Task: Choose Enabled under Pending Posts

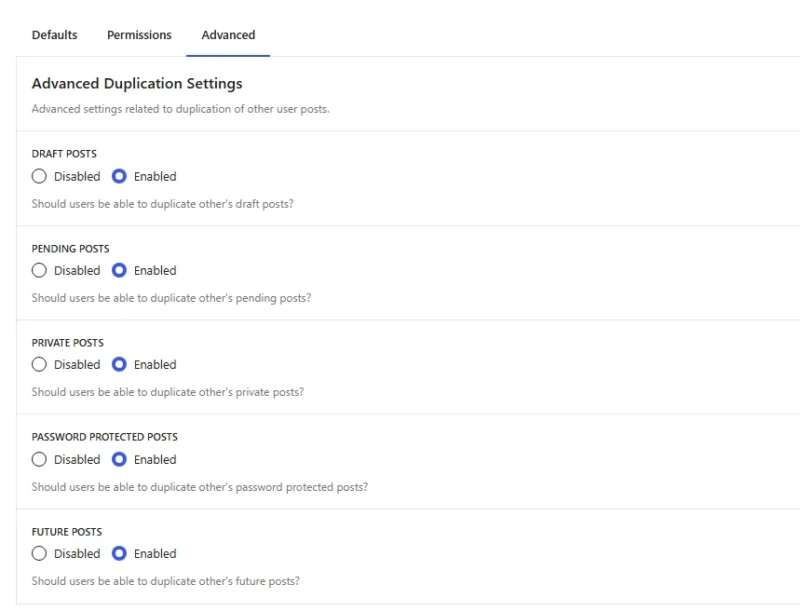Action: coord(120,271)
